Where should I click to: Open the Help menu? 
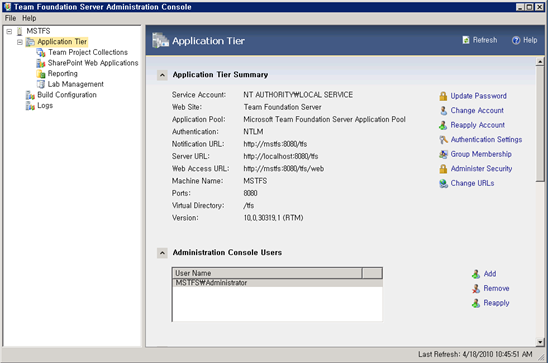pos(29,18)
